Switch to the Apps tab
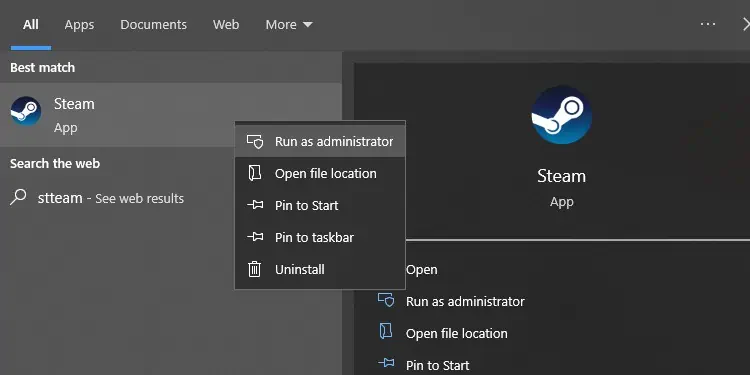 click(79, 24)
